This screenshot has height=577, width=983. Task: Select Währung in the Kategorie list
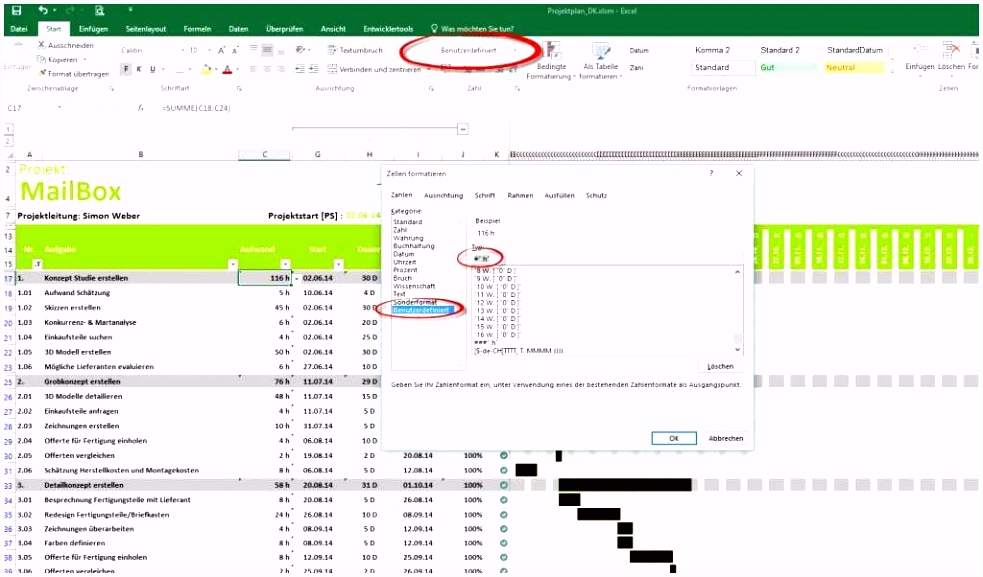pyautogui.click(x=408, y=238)
